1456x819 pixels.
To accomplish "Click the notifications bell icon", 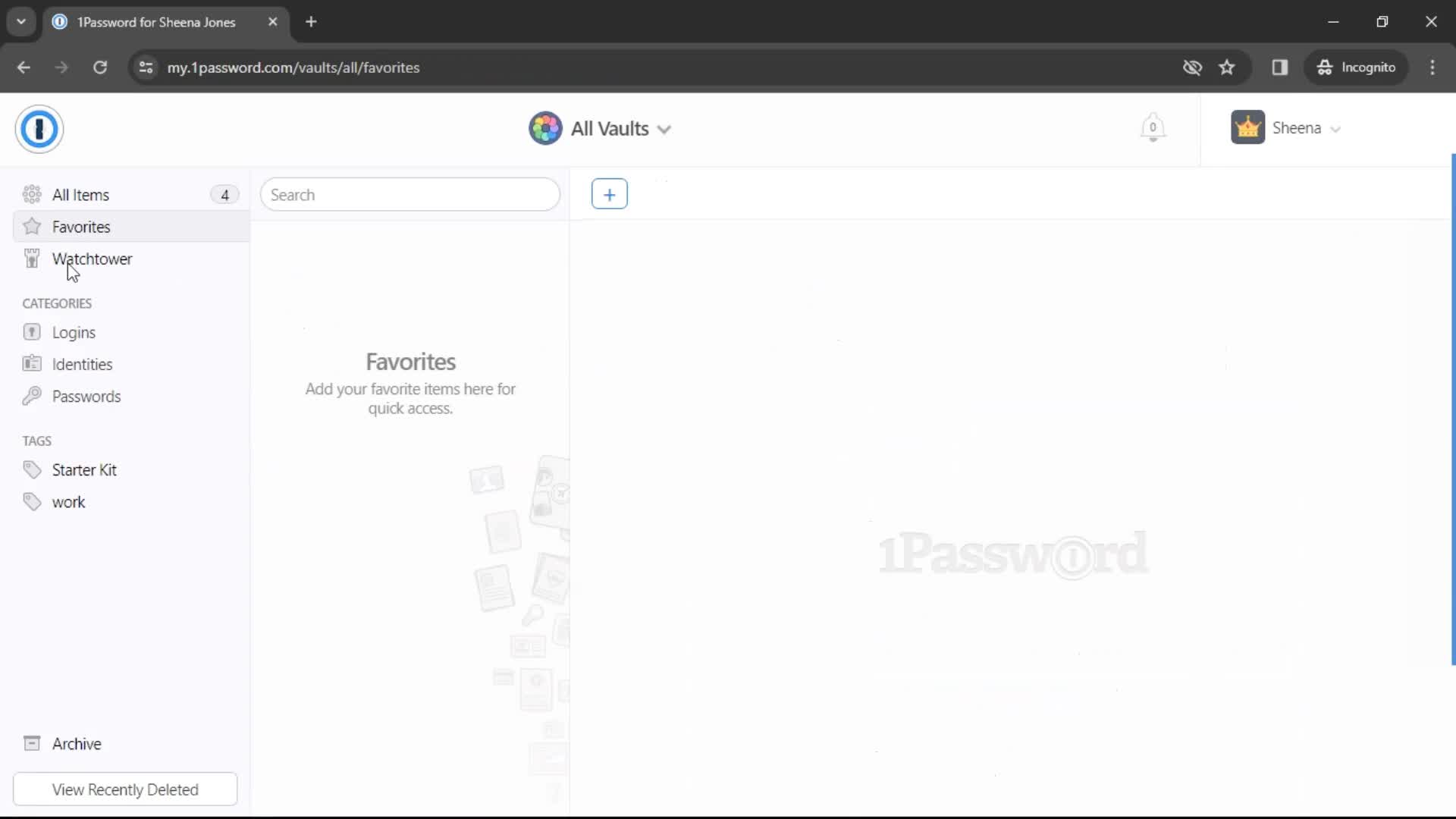I will [x=1152, y=128].
